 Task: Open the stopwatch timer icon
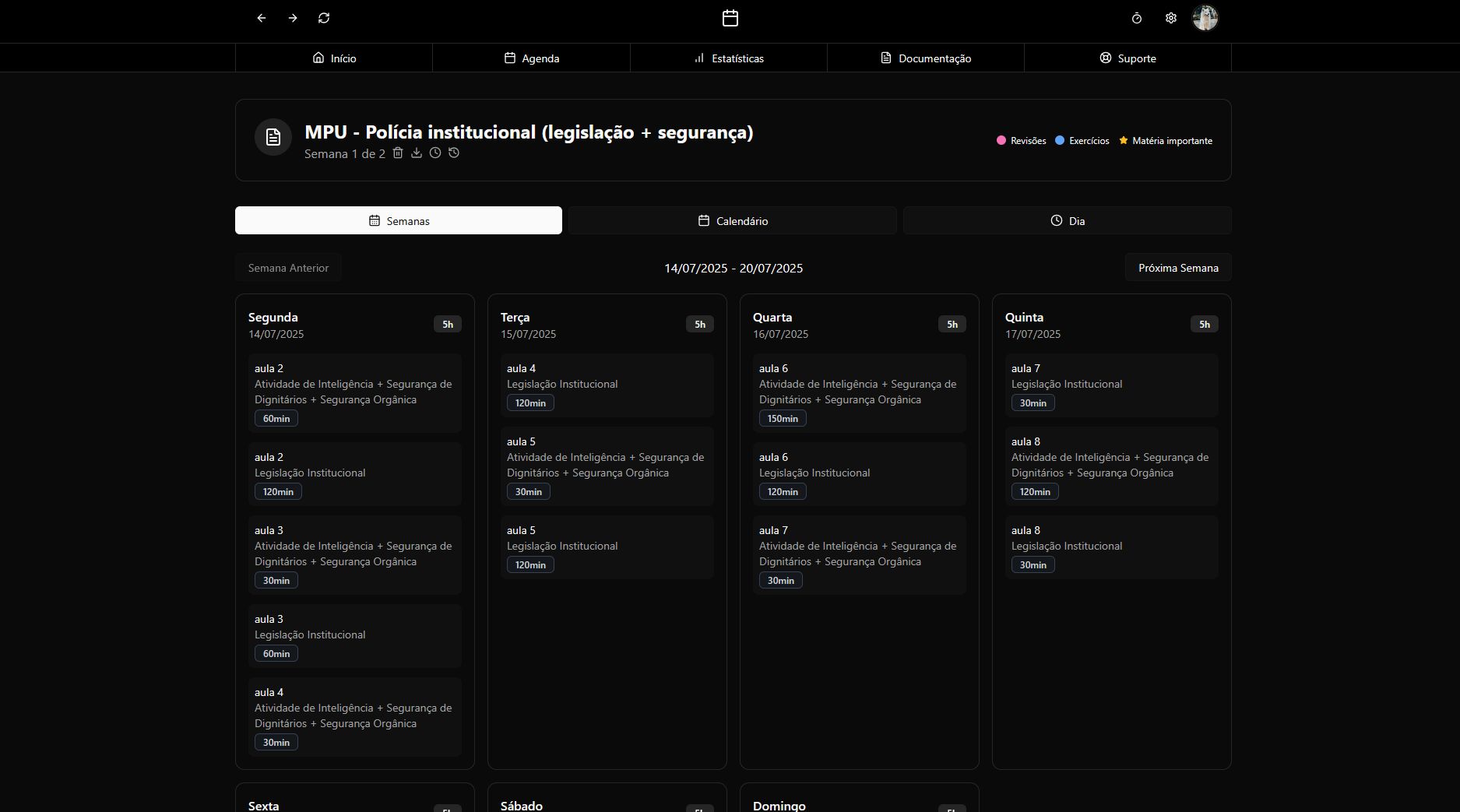[x=1137, y=18]
